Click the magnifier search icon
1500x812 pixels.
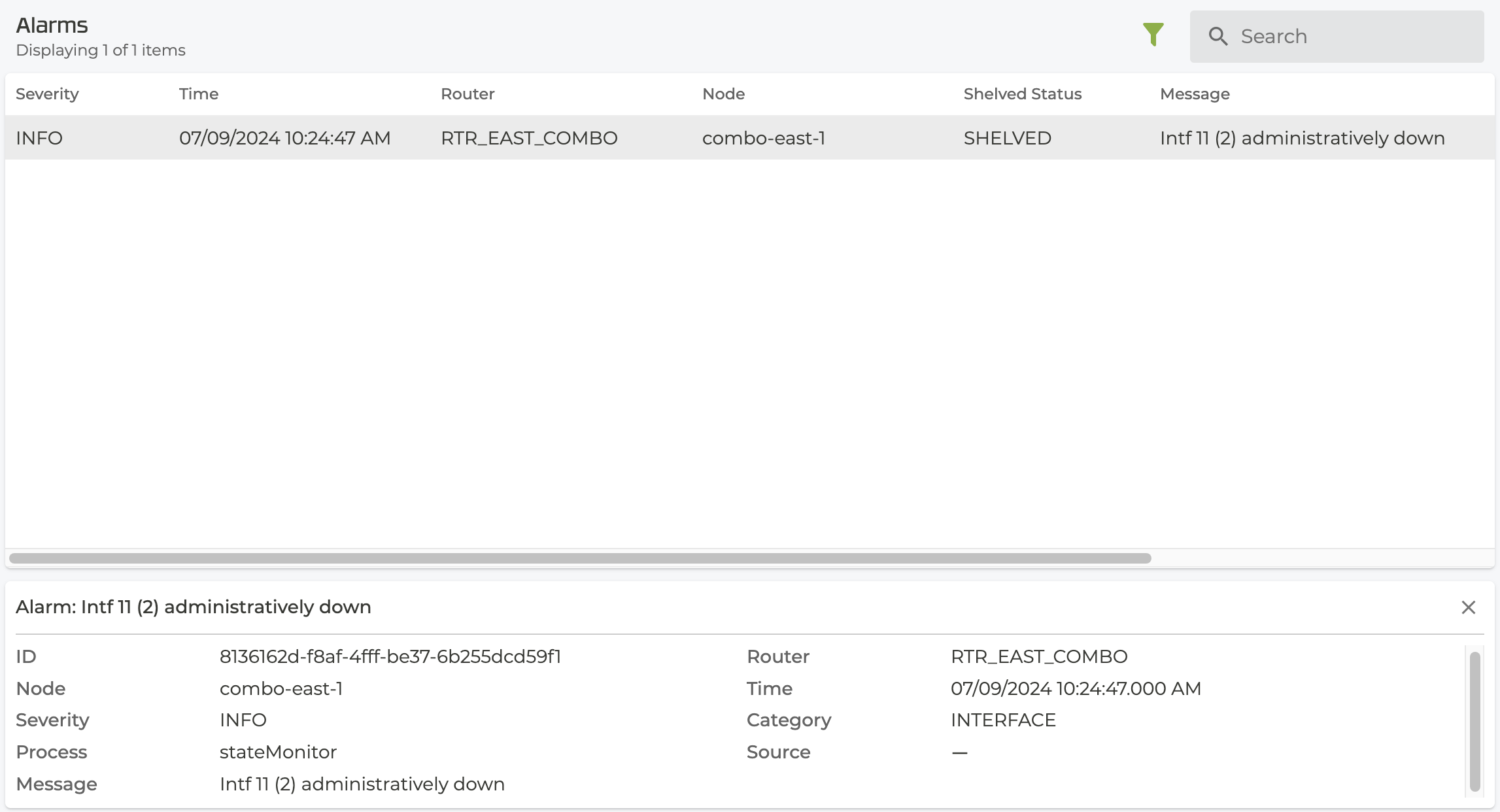[x=1218, y=36]
